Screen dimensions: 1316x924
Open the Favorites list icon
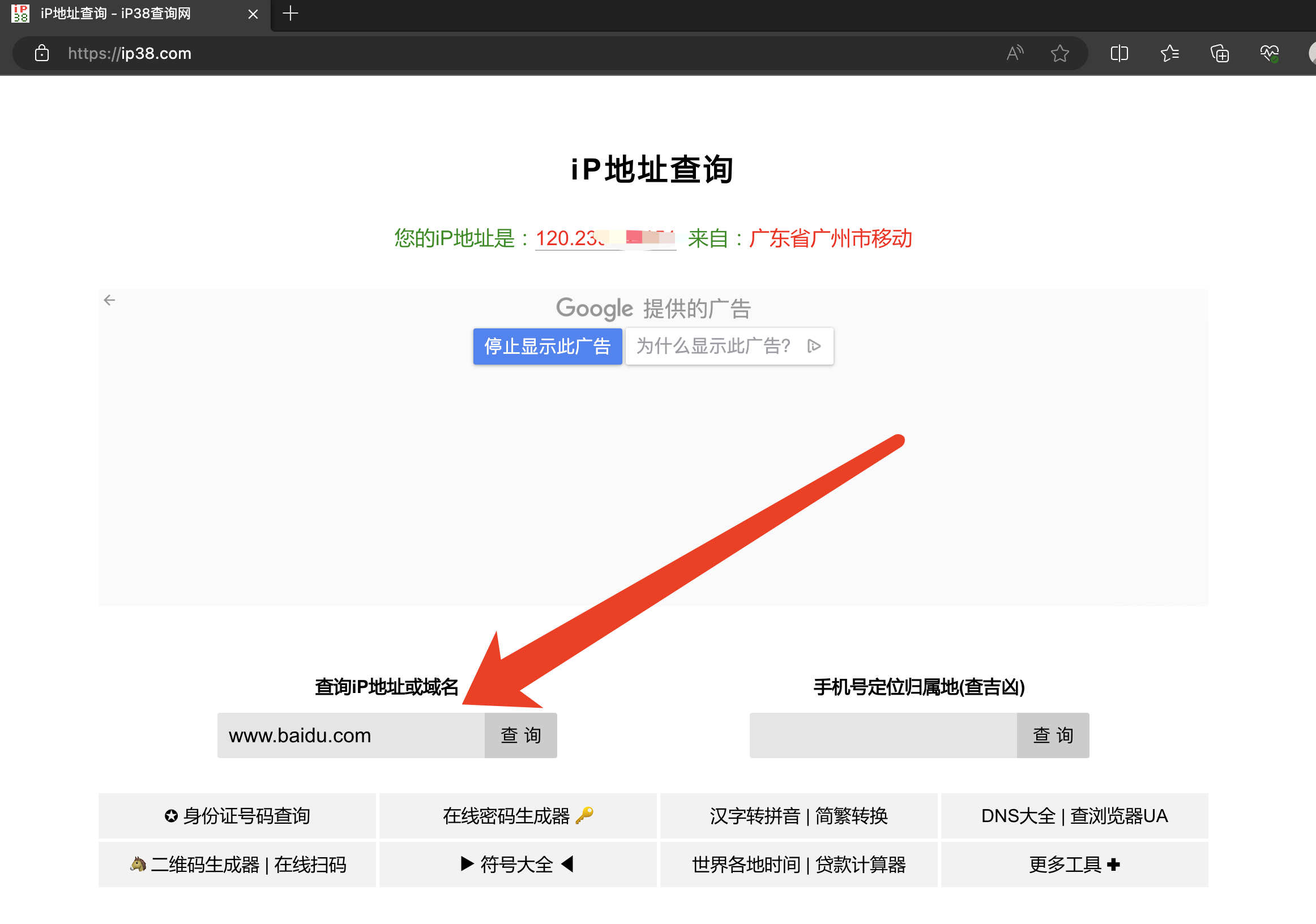[1169, 53]
